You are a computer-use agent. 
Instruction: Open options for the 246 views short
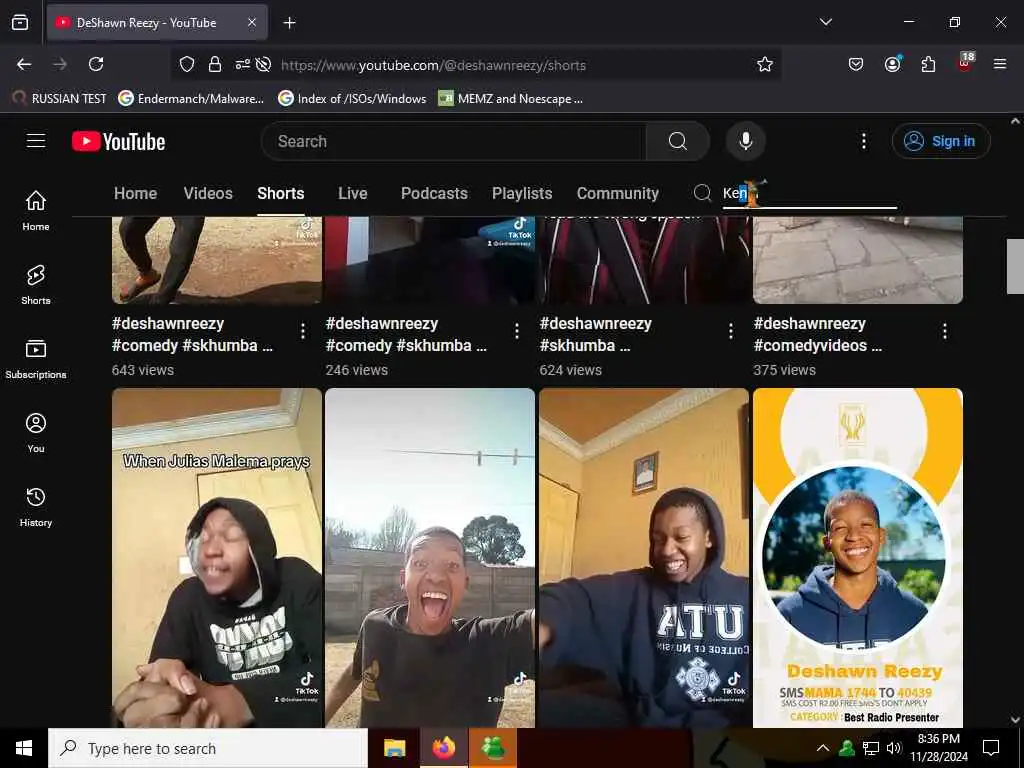[x=517, y=331]
